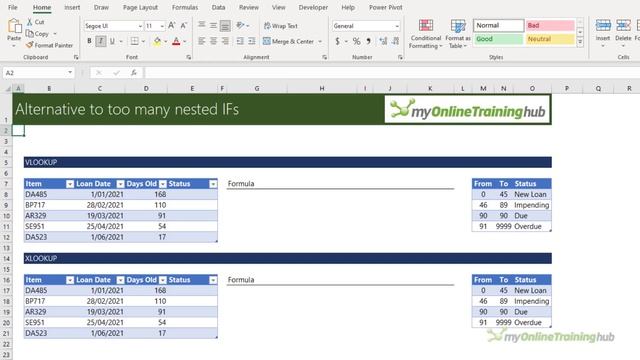Open the font name dropdown
This screenshot has height=360, width=640.
(x=140, y=26)
